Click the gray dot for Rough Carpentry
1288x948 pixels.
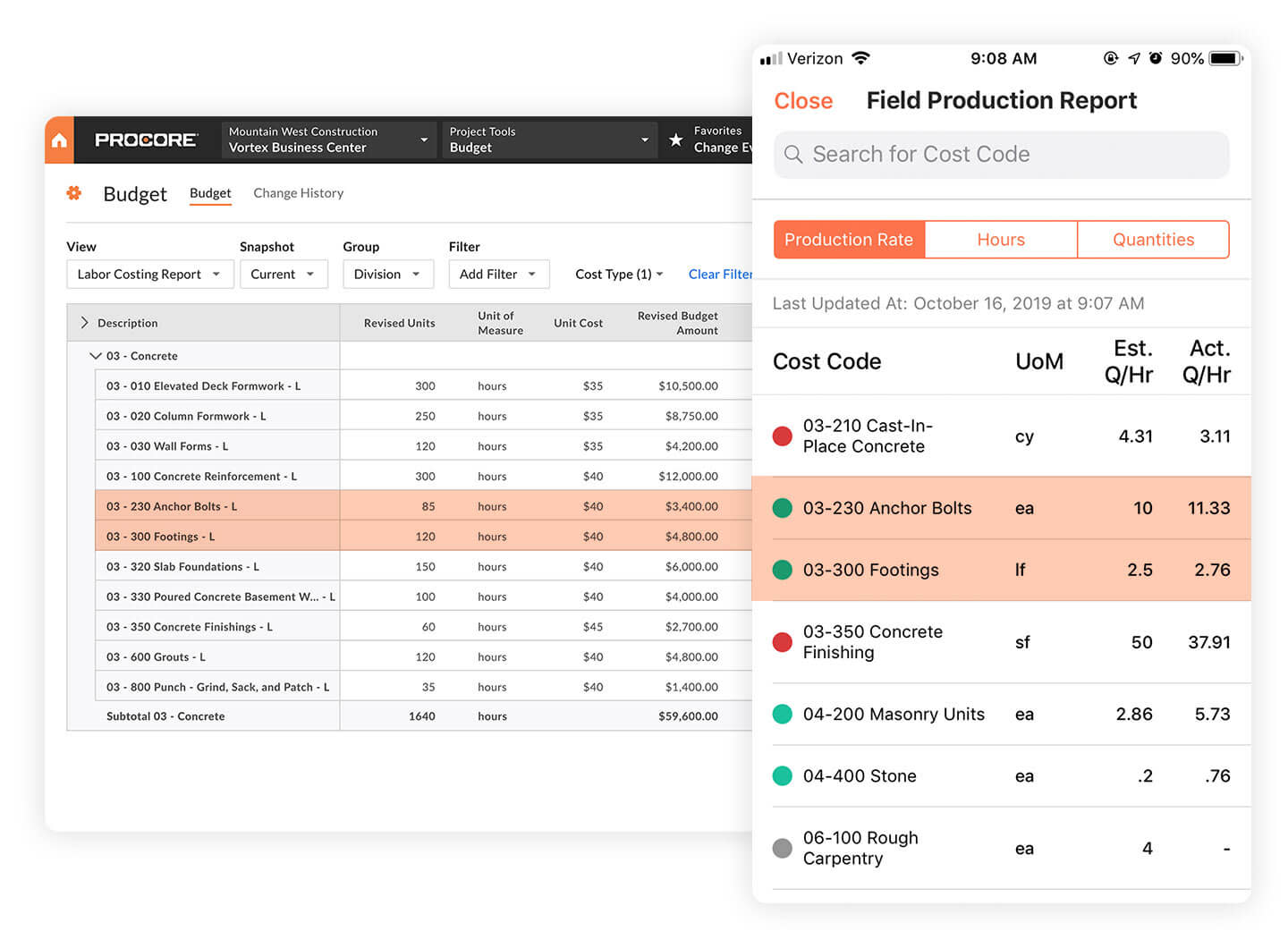pos(783,849)
